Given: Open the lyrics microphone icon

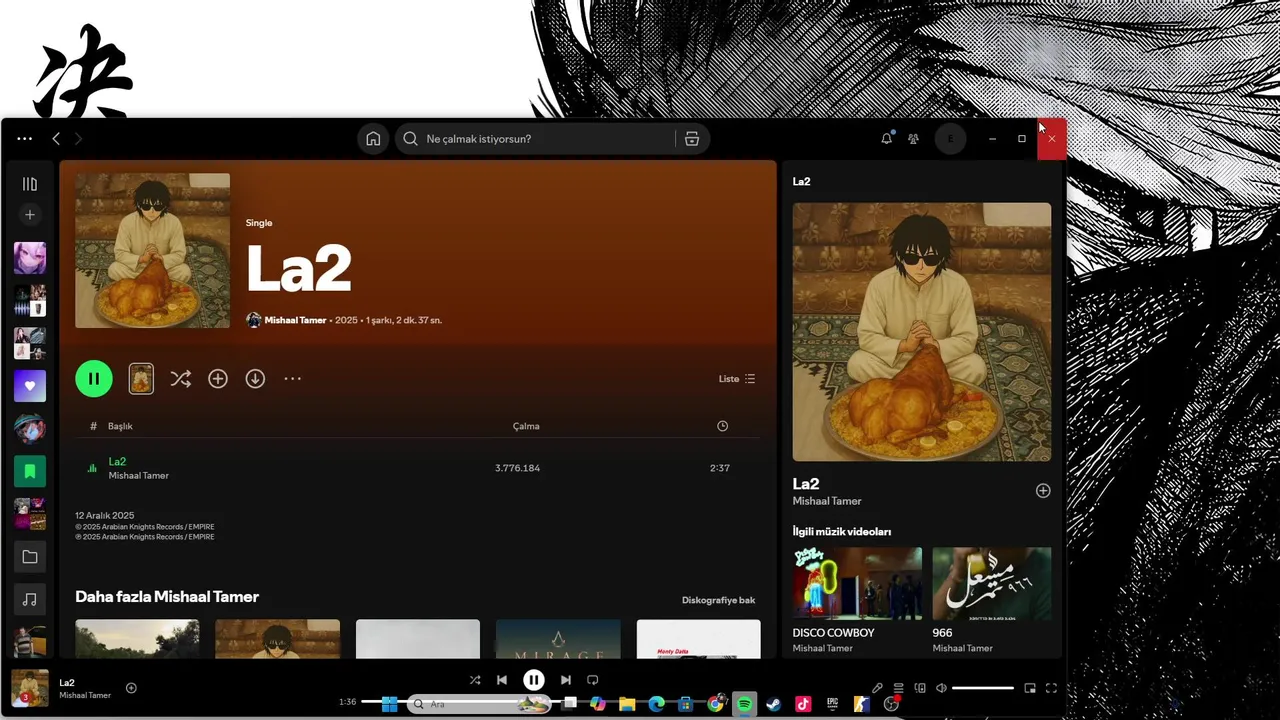Looking at the screenshot, I should [877, 688].
